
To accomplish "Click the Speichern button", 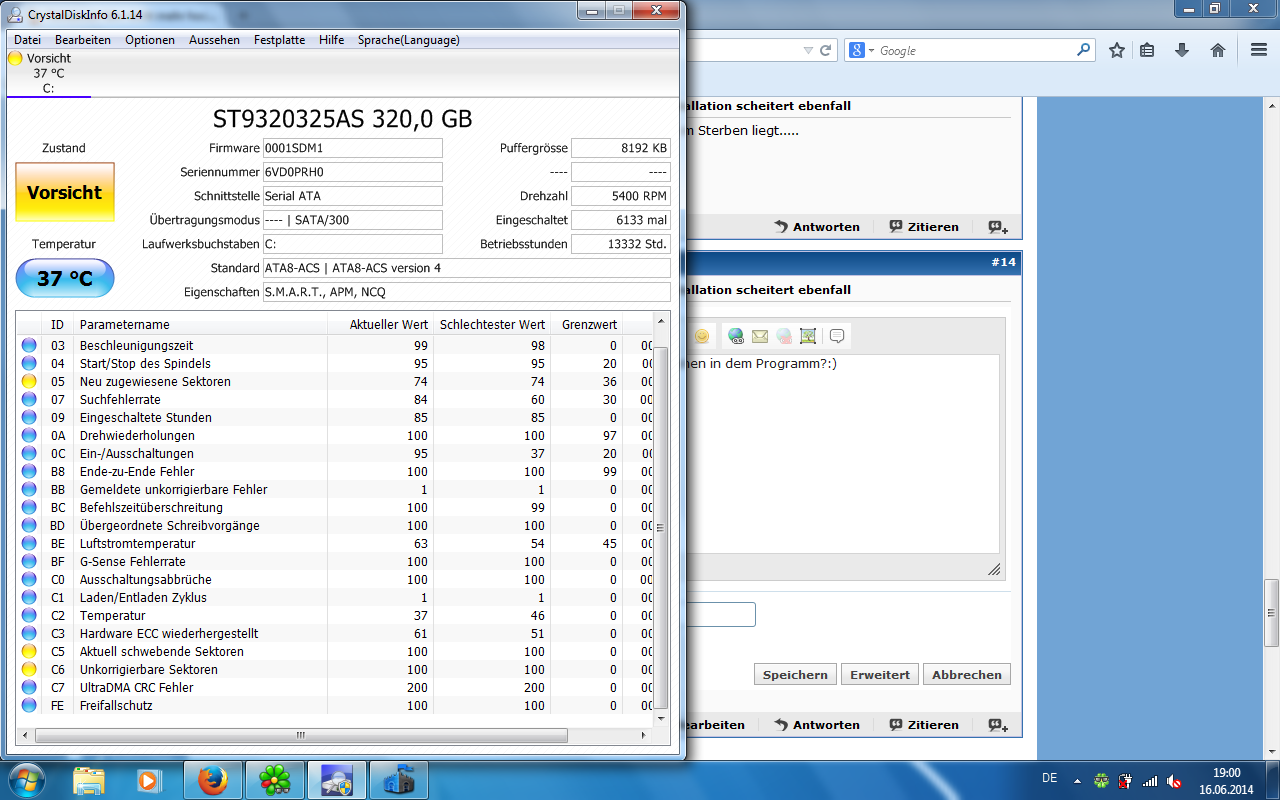I will tap(795, 675).
